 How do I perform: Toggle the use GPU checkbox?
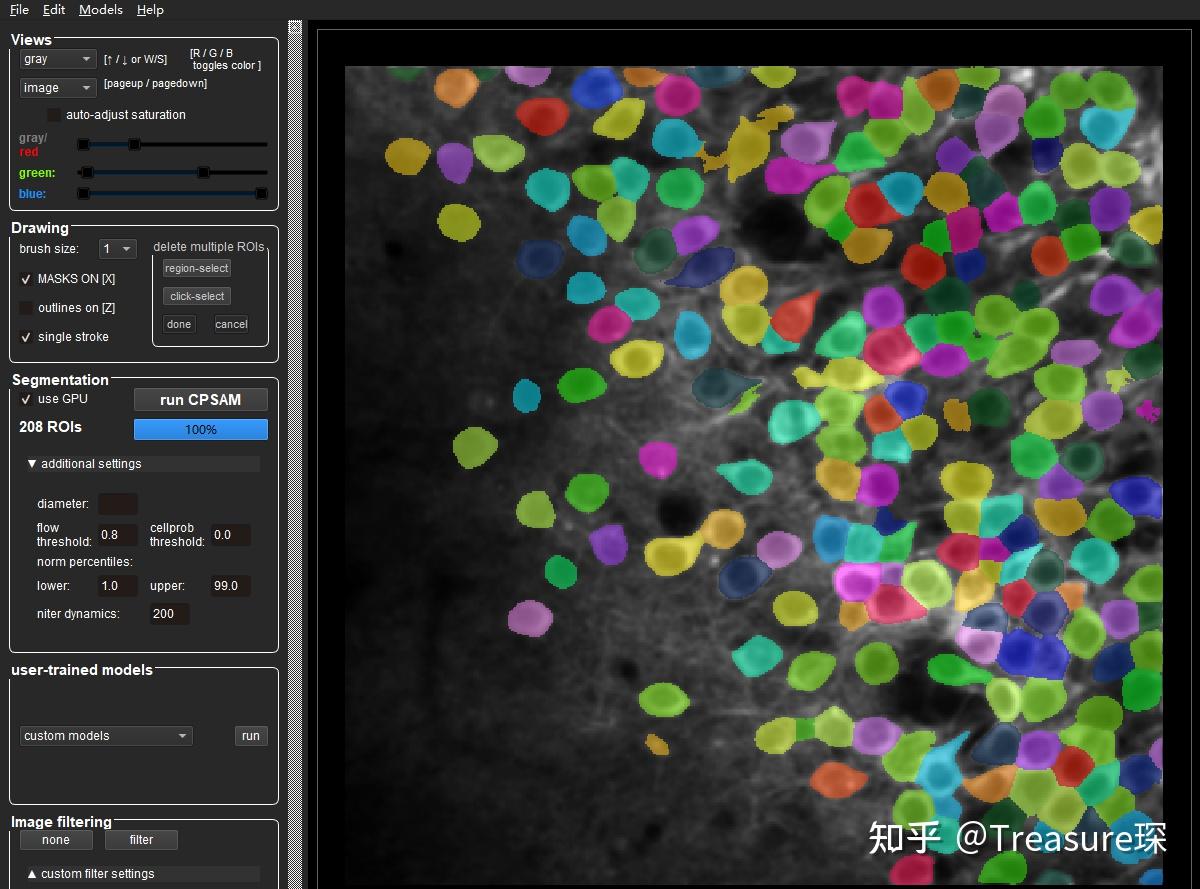[26, 399]
